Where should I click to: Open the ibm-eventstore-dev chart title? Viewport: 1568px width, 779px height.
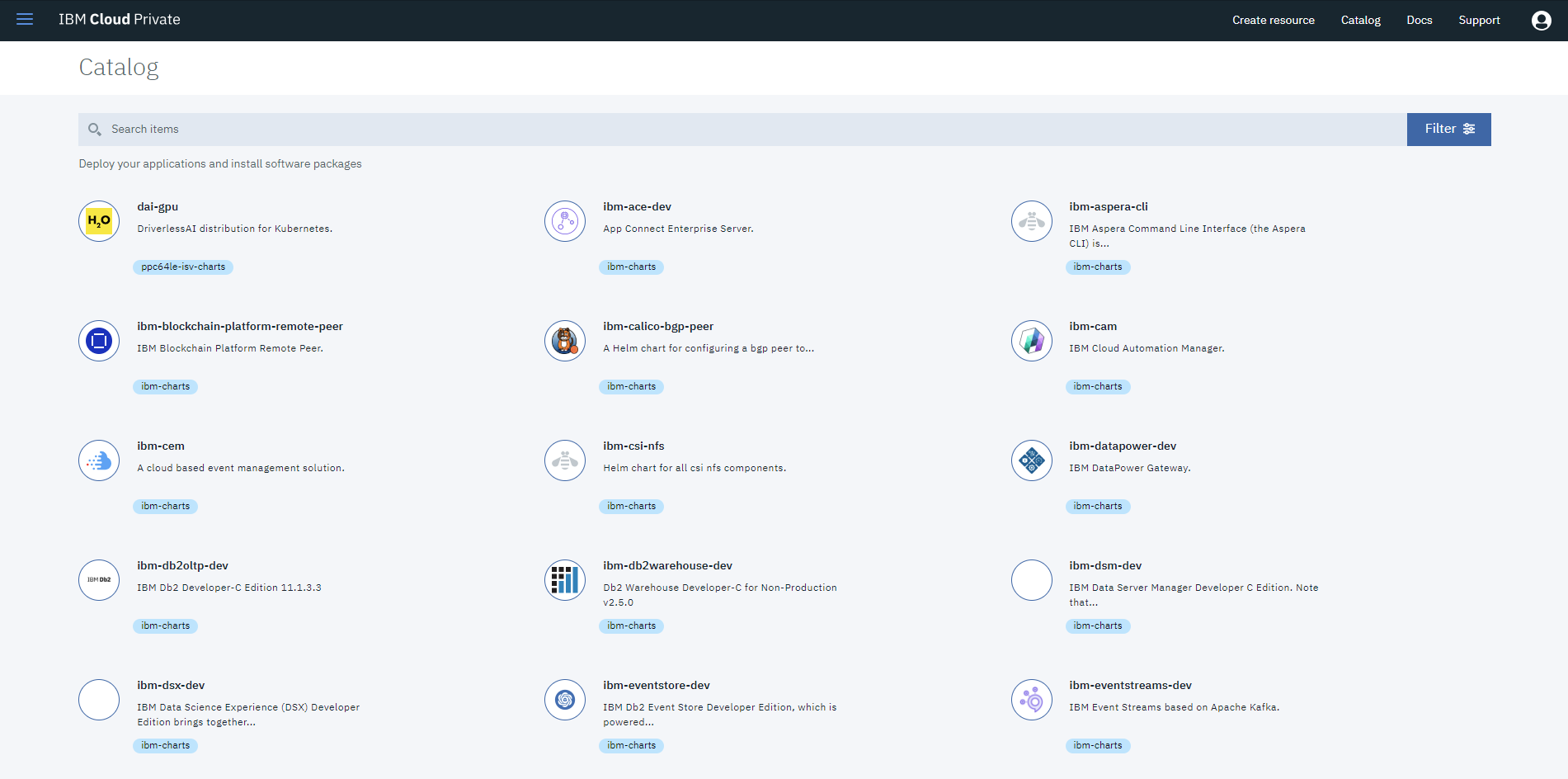[x=657, y=686]
